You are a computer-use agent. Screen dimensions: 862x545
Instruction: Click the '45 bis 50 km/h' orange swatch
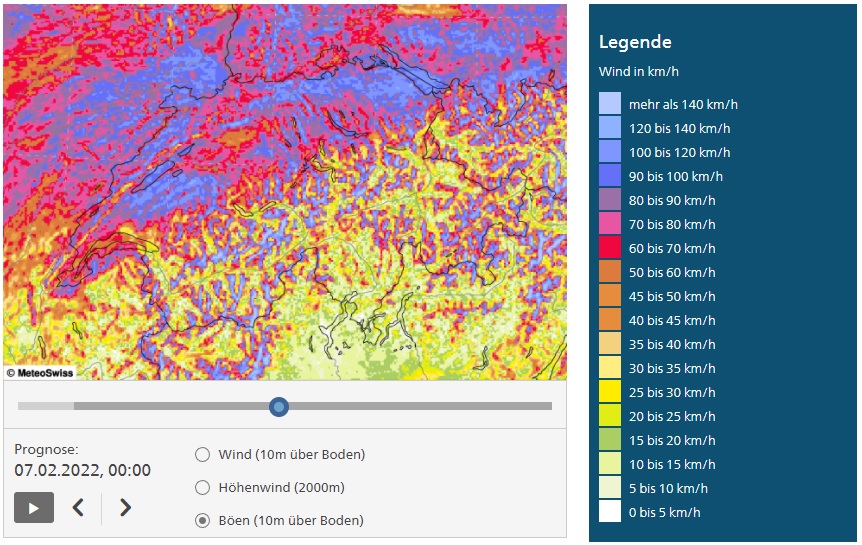click(610, 296)
